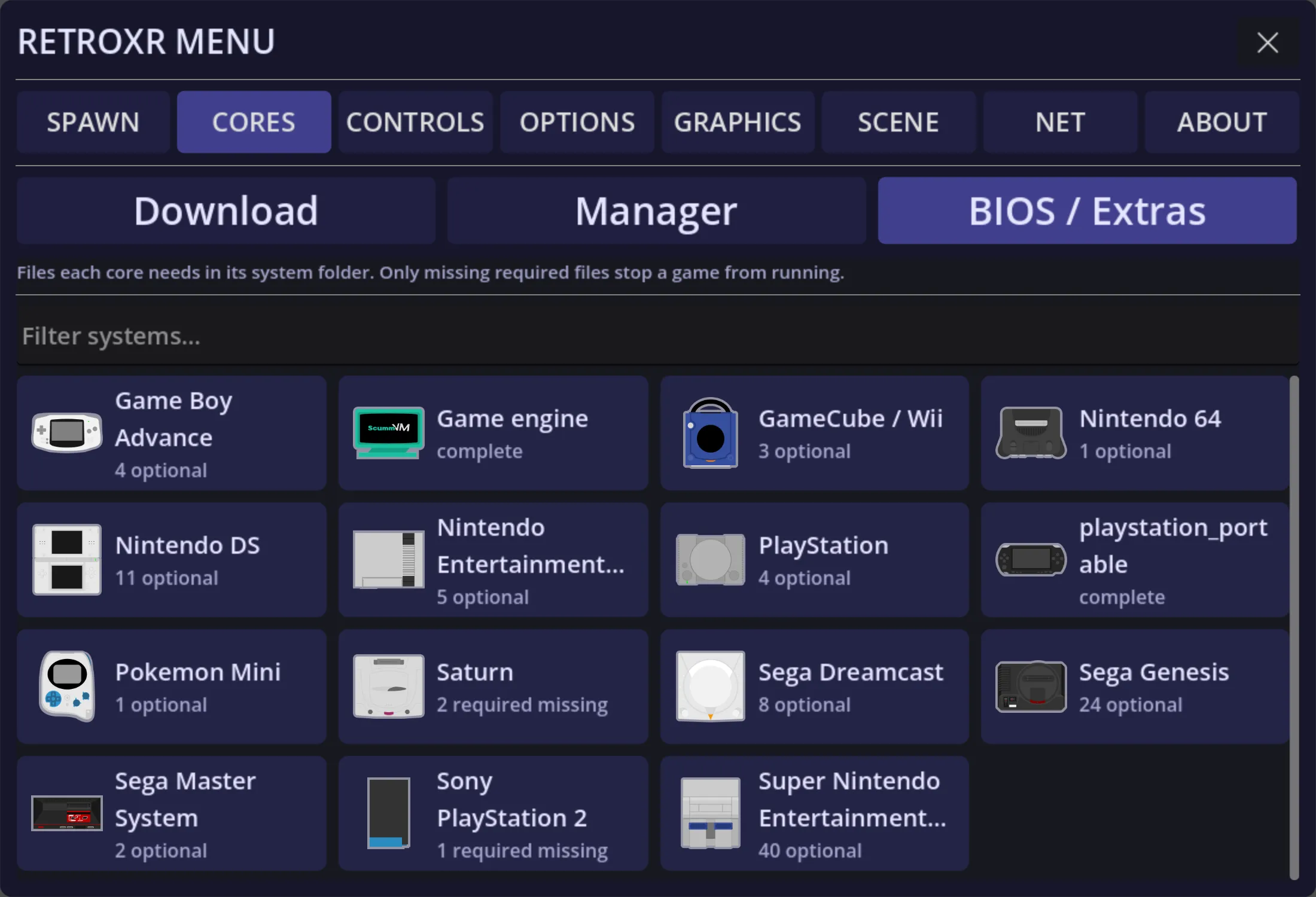Open Nintendo DS title text
Image resolution: width=1316 pixels, height=897 pixels.
[187, 545]
